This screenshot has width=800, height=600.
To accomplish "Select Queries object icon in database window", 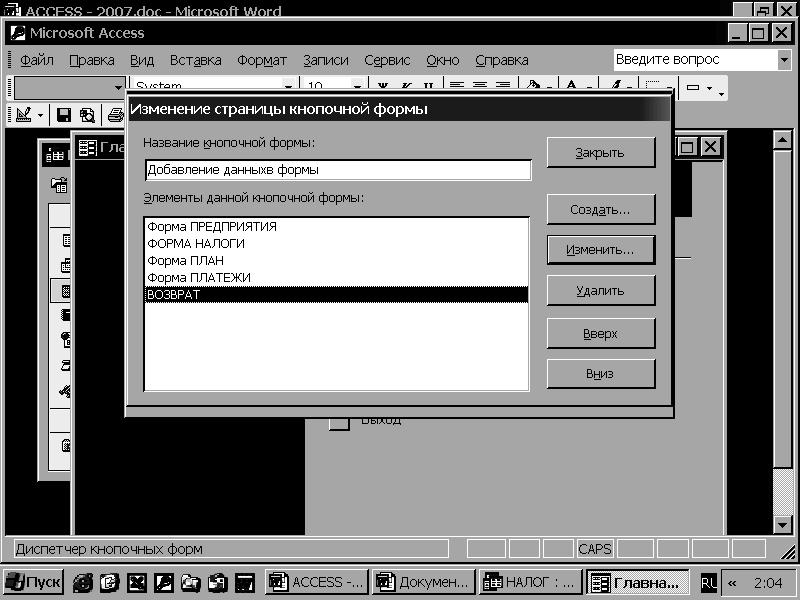I will click(66, 265).
